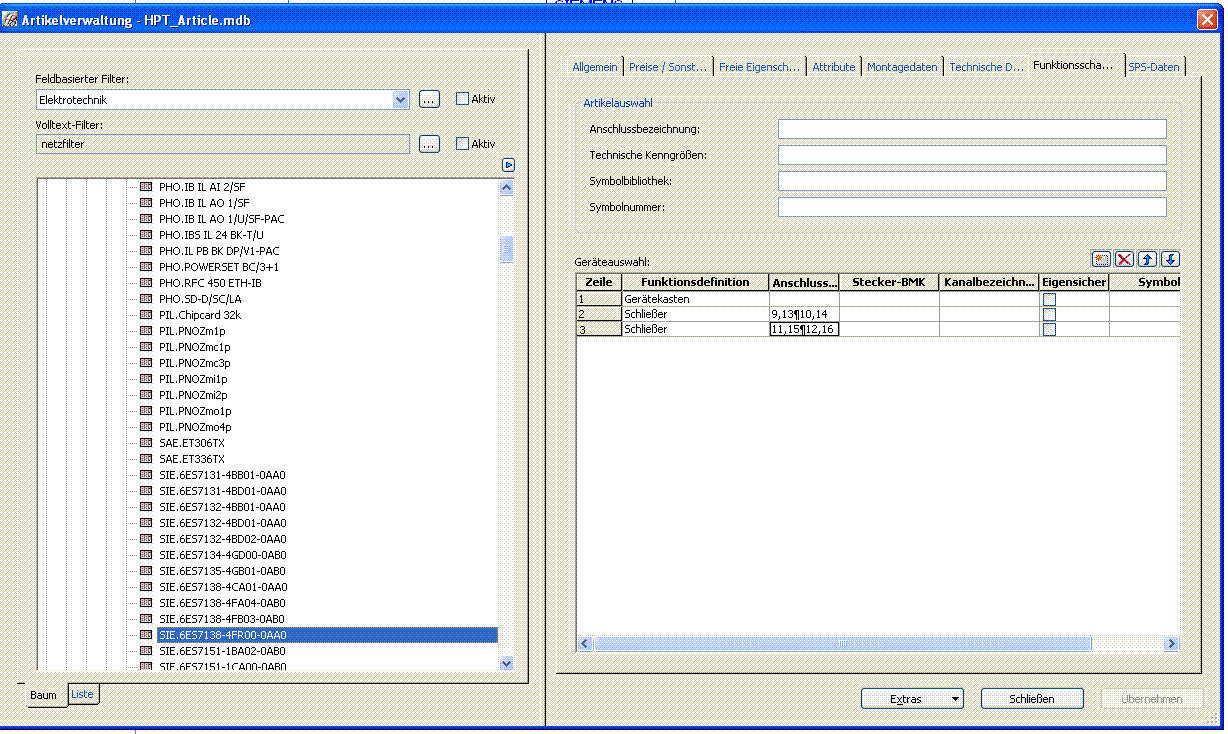Move the selected row up with the blue arrow
1228x734 pixels.
click(1148, 259)
